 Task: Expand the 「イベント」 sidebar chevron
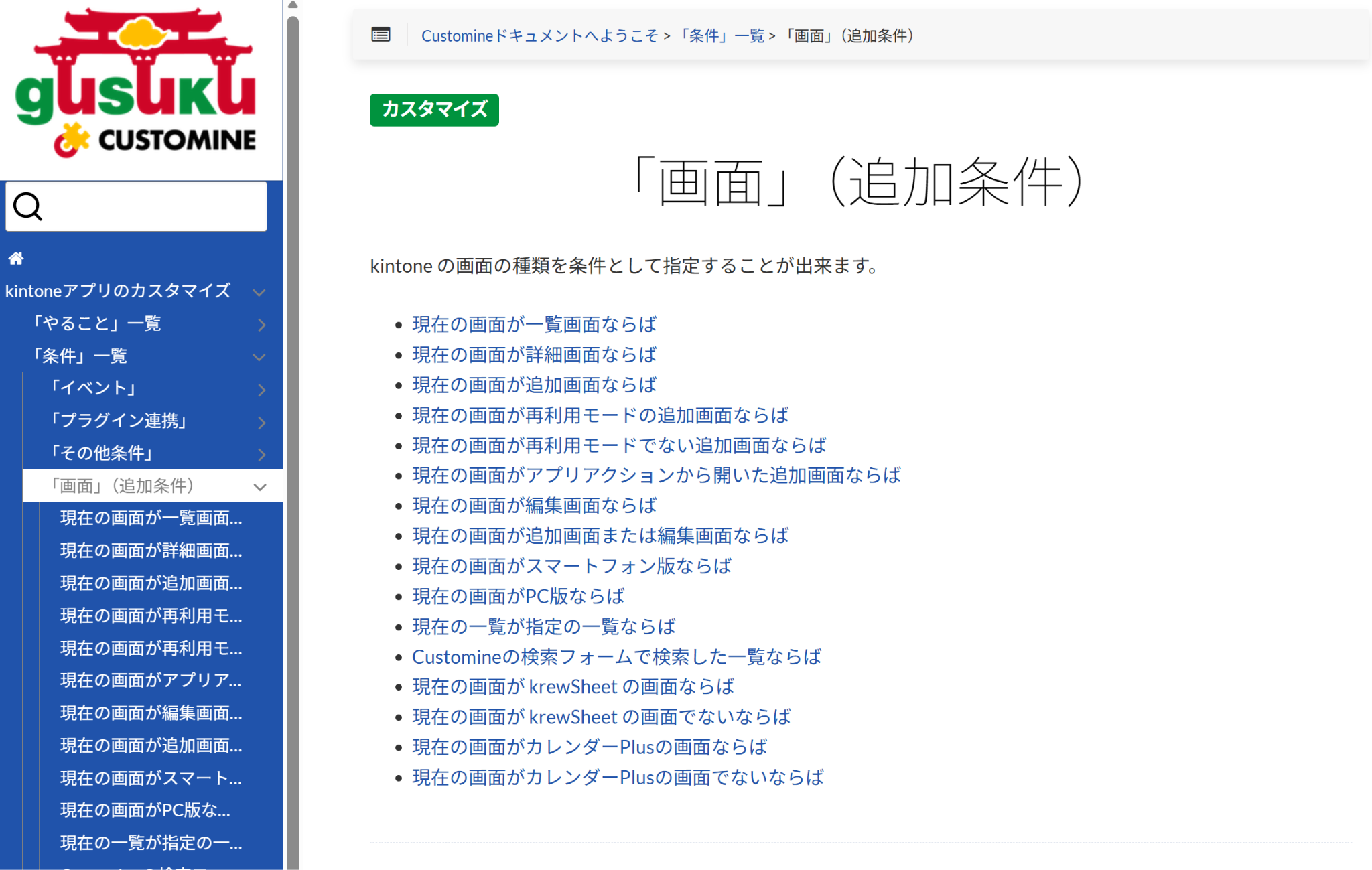pos(261,390)
